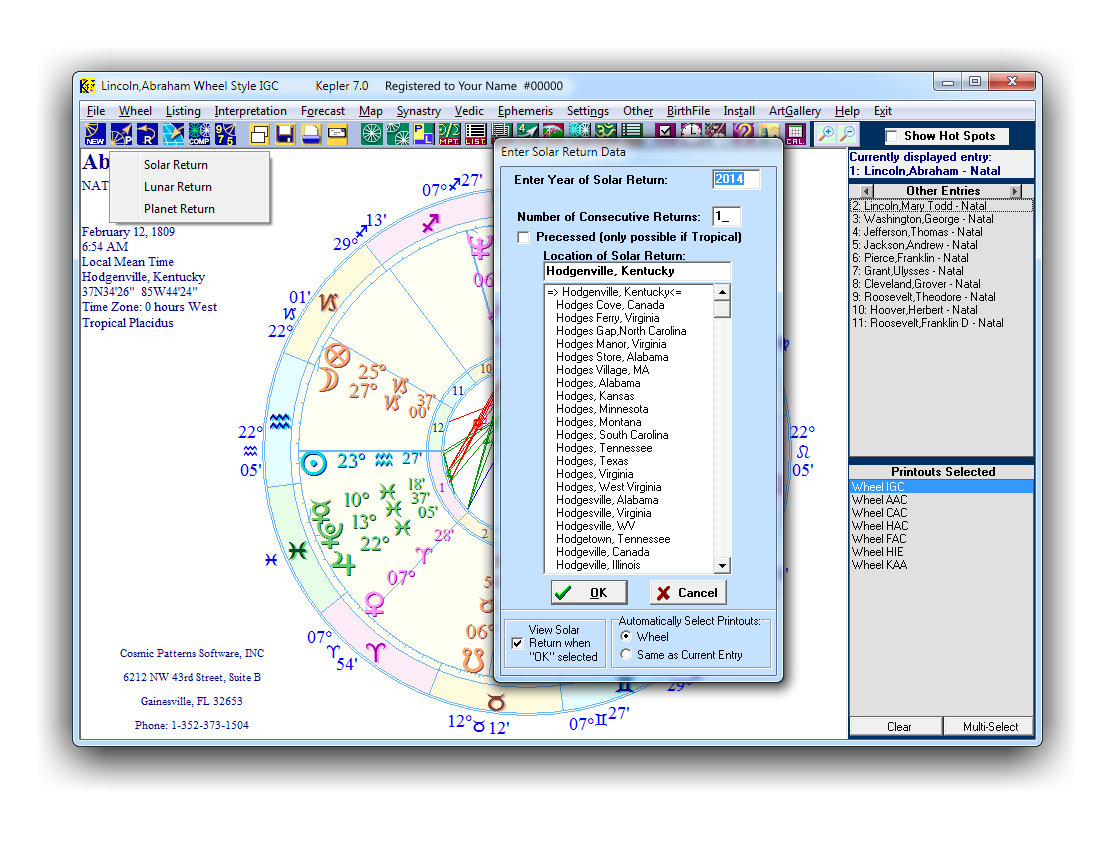The image size is (1112, 856).
Task: Click the progressed chart 'P' toolbar icon
Action: tap(121, 133)
